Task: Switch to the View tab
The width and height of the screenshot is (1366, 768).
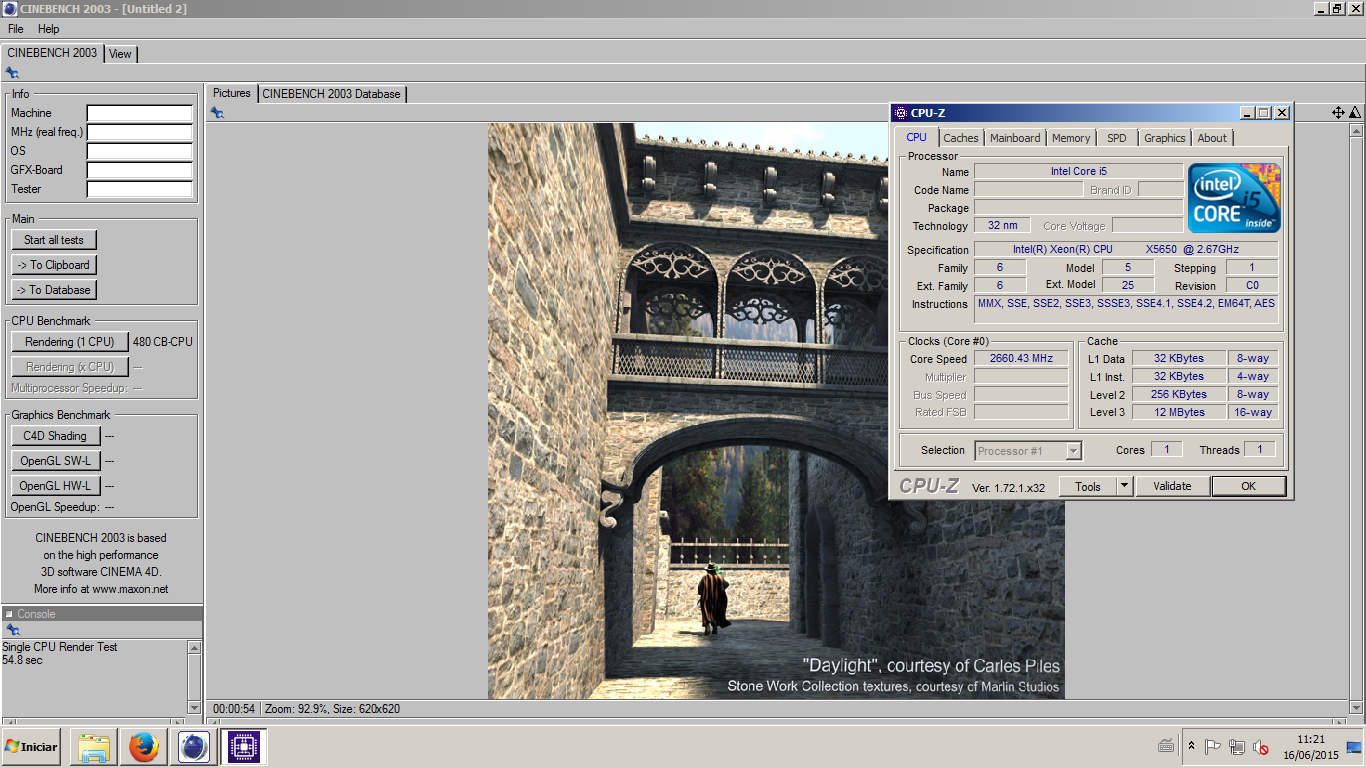Action: 120,54
